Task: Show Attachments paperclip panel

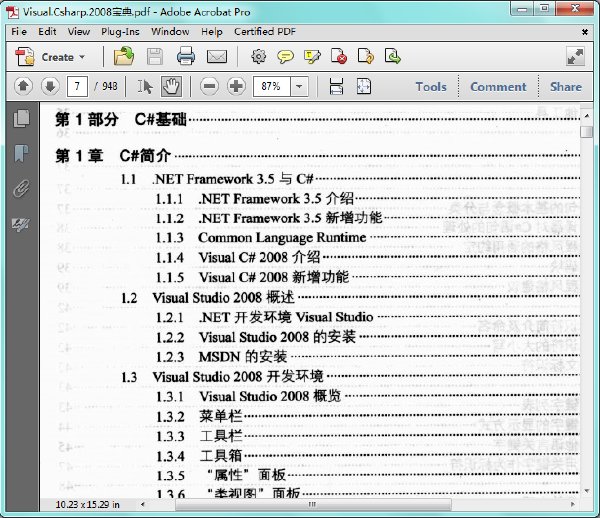Action: pos(21,189)
